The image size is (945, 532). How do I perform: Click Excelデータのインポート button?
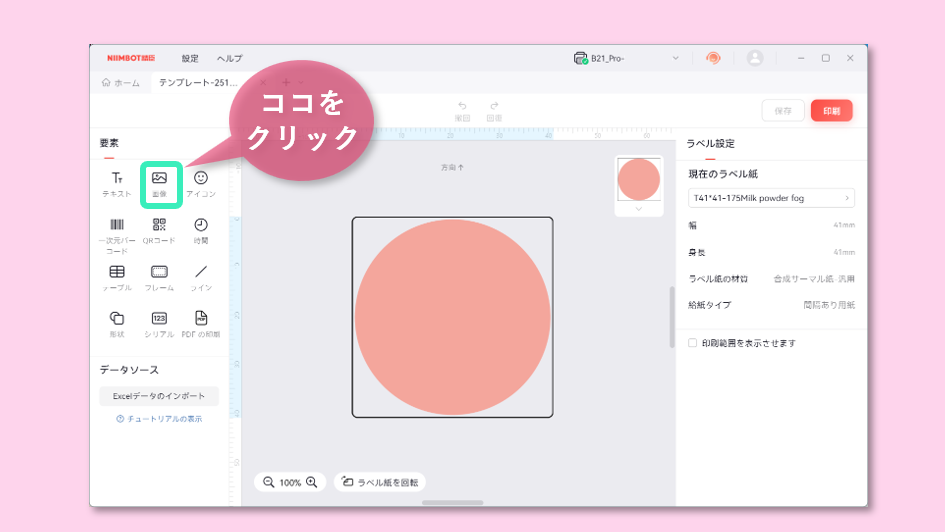tap(159, 396)
